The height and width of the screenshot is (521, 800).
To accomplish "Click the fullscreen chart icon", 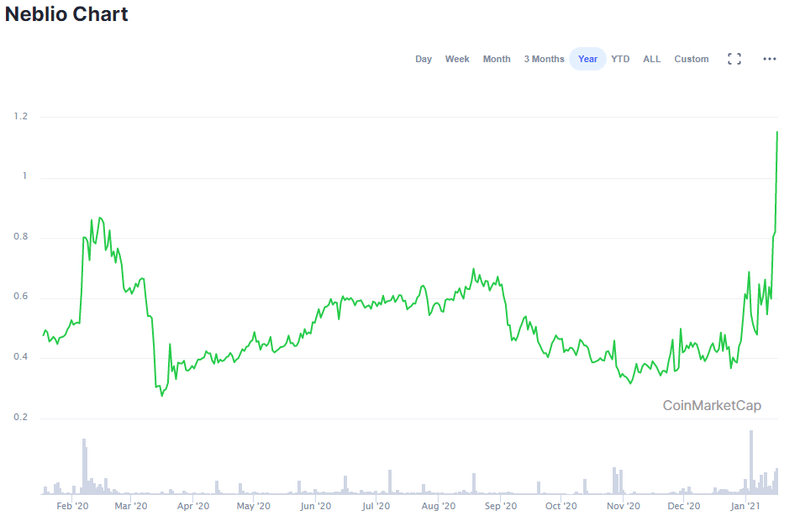I will pyautogui.click(x=734, y=59).
